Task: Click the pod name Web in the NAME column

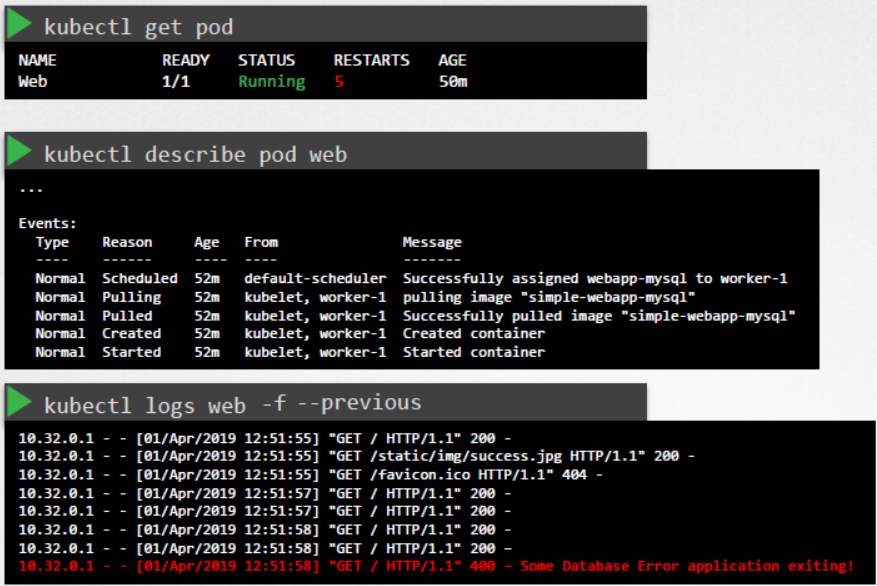Action: [32, 81]
